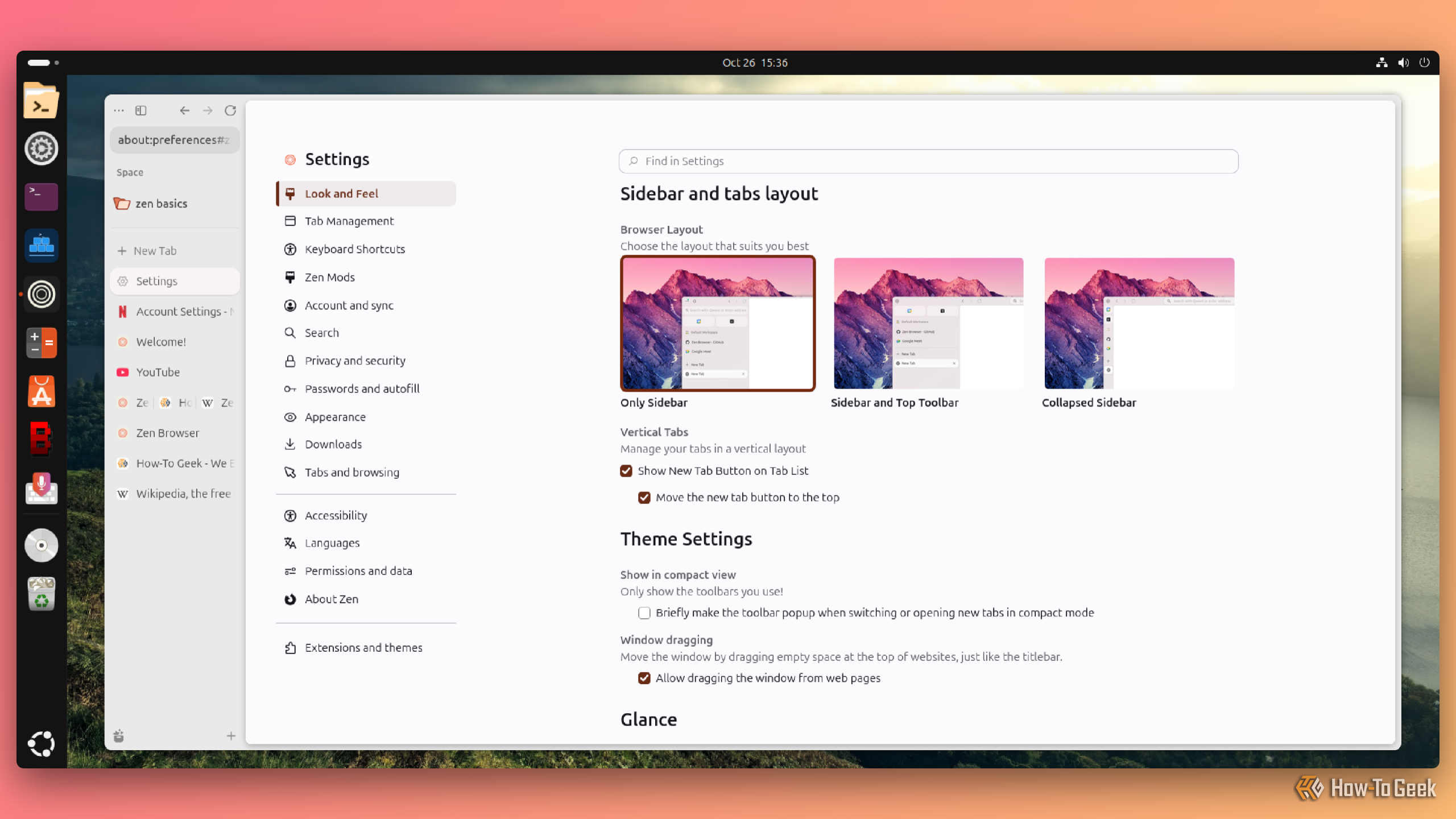Go to Passwords and autofill
Screen dimensions: 1456x819
click(366, 389)
